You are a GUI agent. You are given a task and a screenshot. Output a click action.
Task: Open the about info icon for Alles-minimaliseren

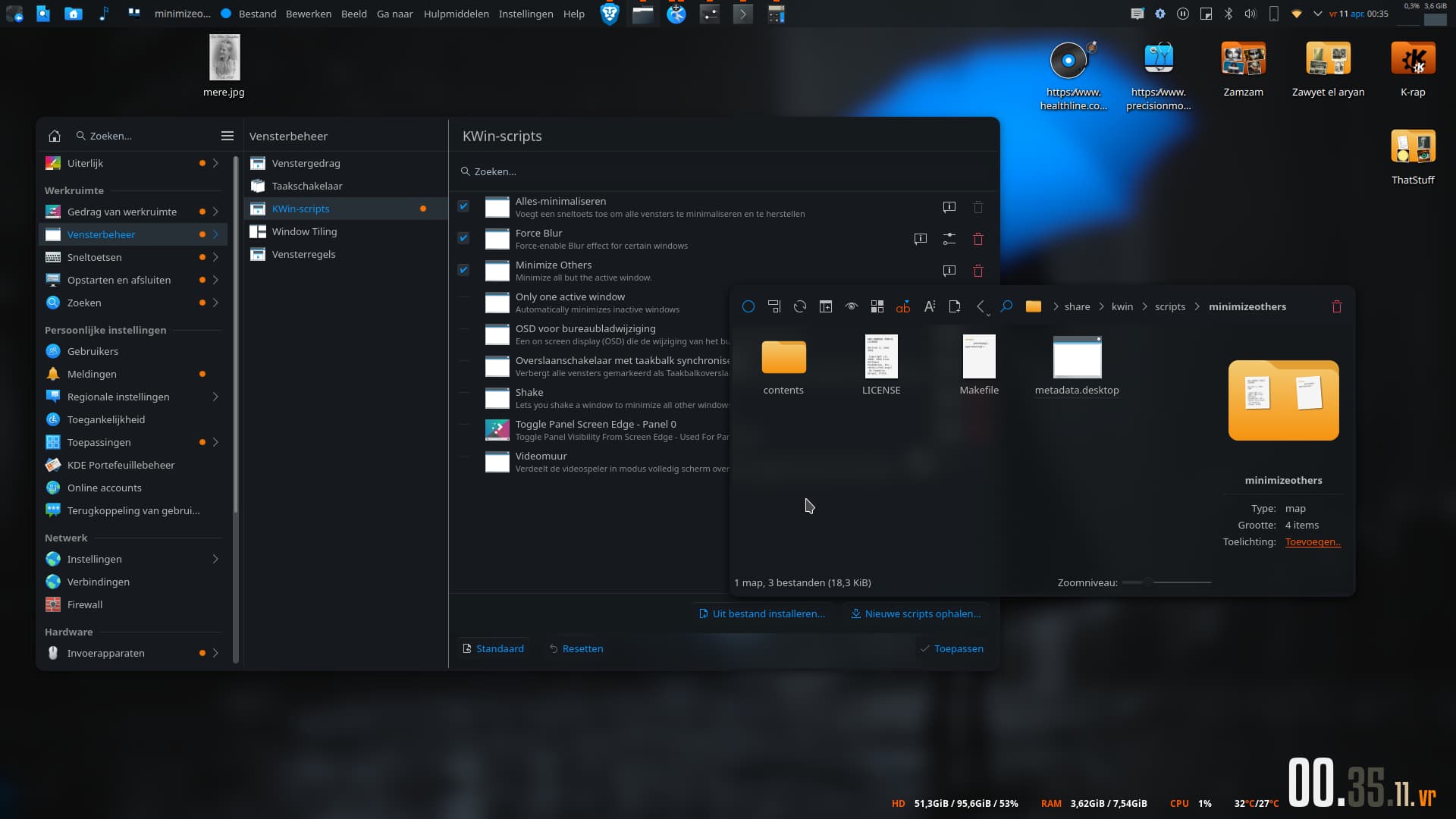click(x=949, y=207)
